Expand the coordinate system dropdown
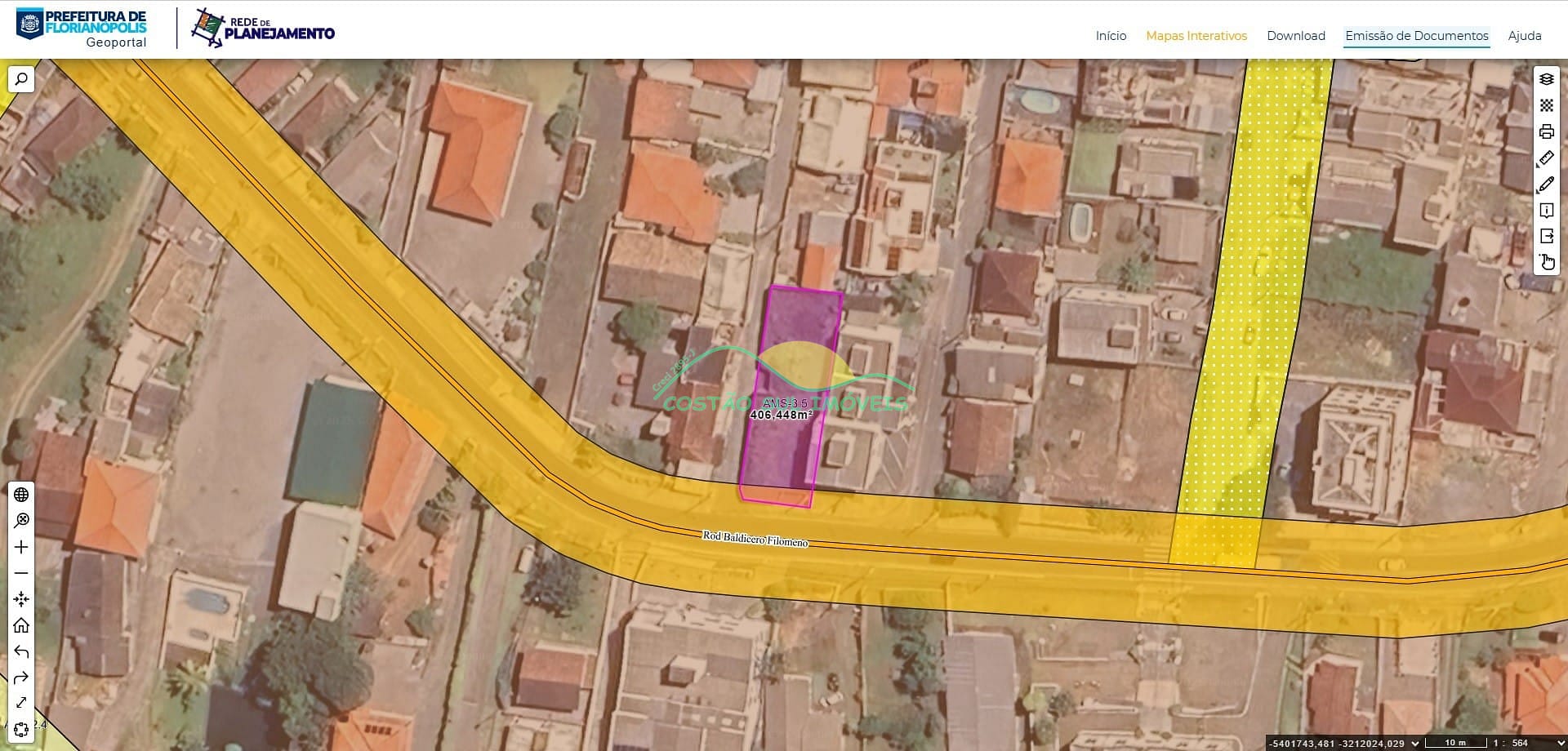Screen dimensions: 1568x751 (1414, 743)
